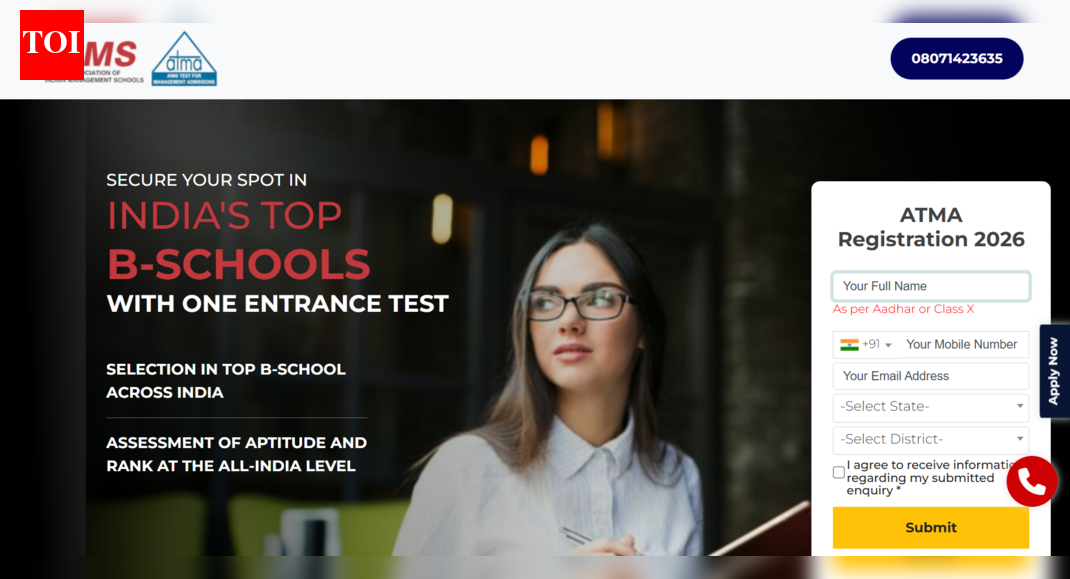Viewport: 1070px width, 579px height.
Task: Open the Select State dropdown
Action: pos(931,407)
